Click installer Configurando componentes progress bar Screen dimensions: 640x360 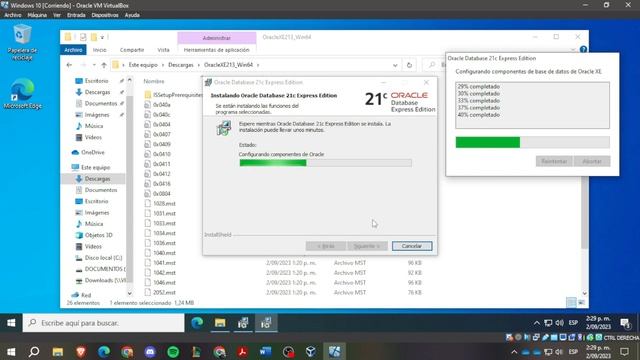[325, 163]
